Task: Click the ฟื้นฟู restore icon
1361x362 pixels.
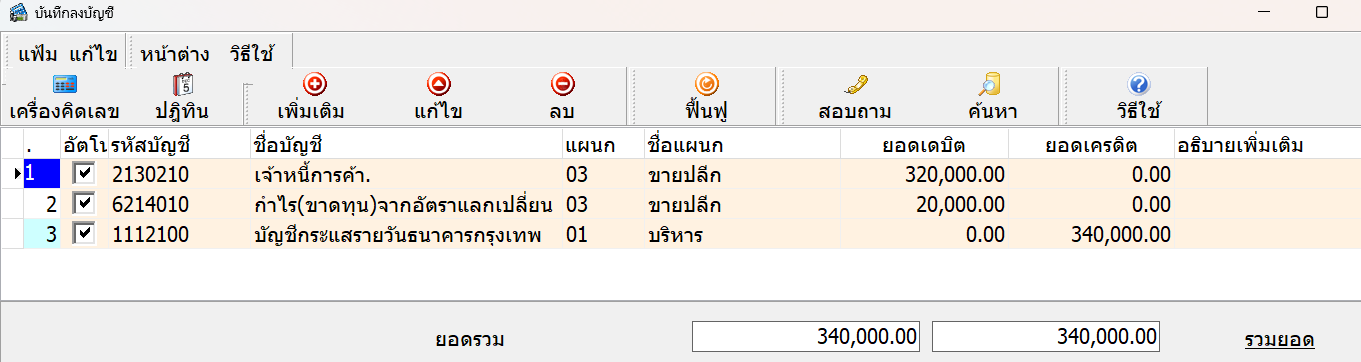Action: tap(706, 86)
